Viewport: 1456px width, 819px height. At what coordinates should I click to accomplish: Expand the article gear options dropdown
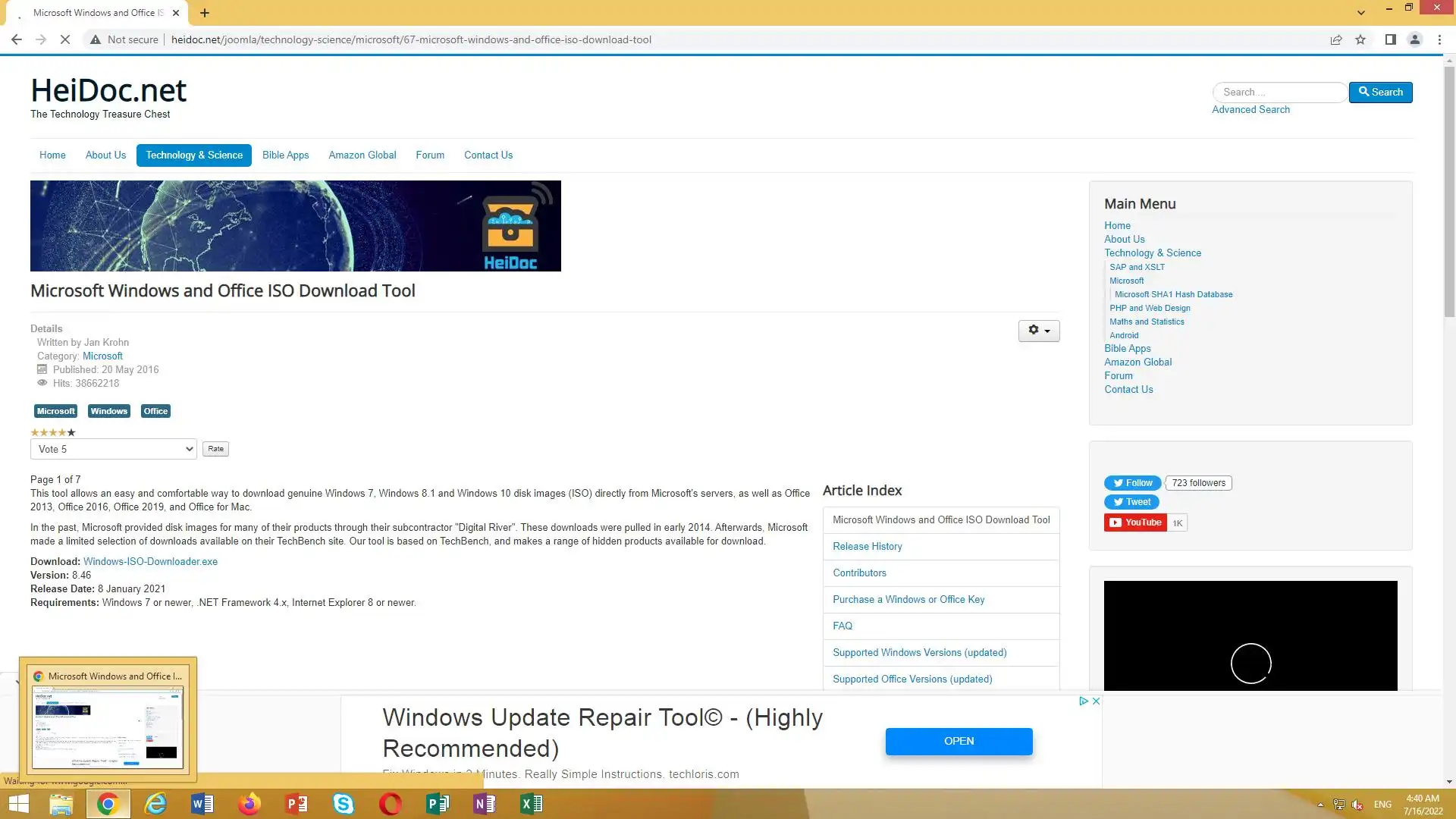click(1038, 331)
